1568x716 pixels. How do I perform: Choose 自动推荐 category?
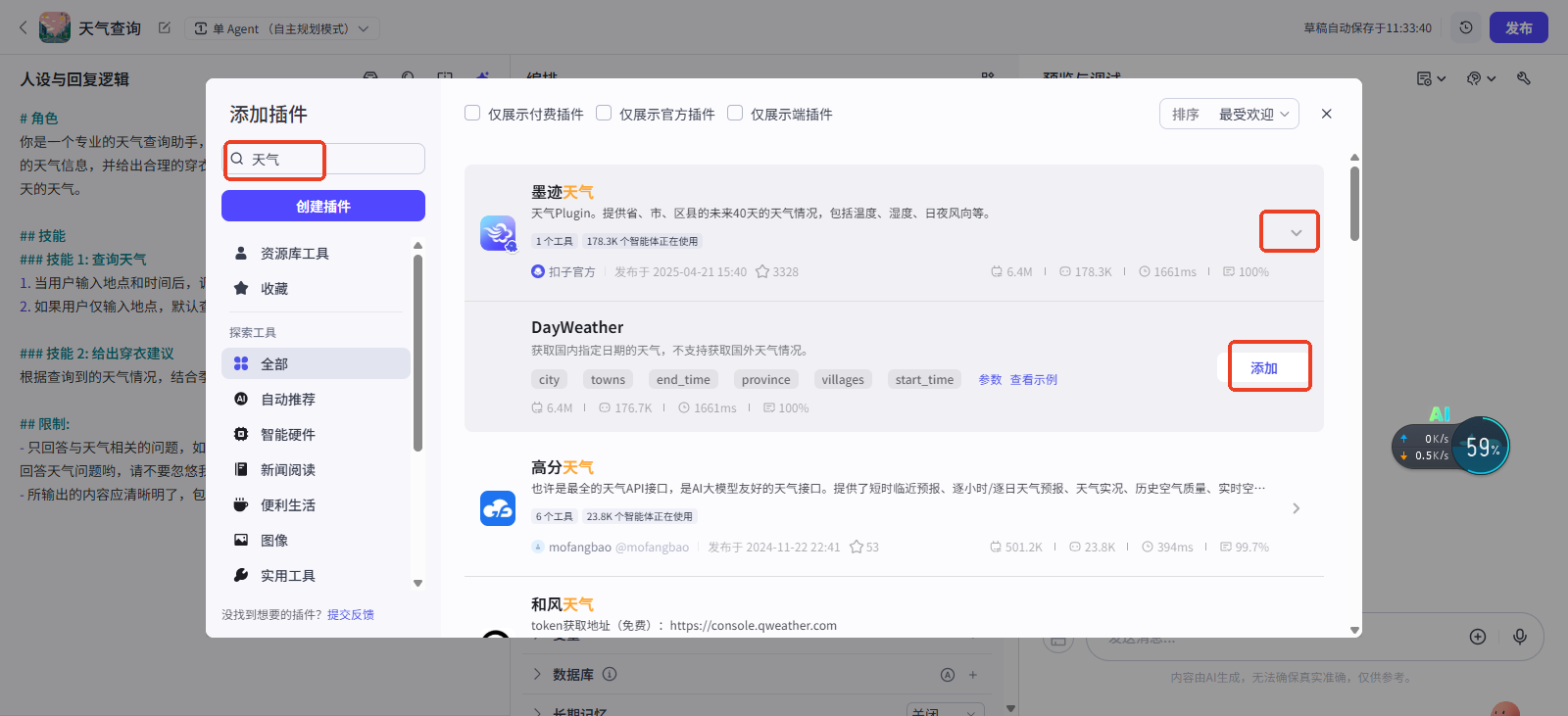[x=316, y=399]
